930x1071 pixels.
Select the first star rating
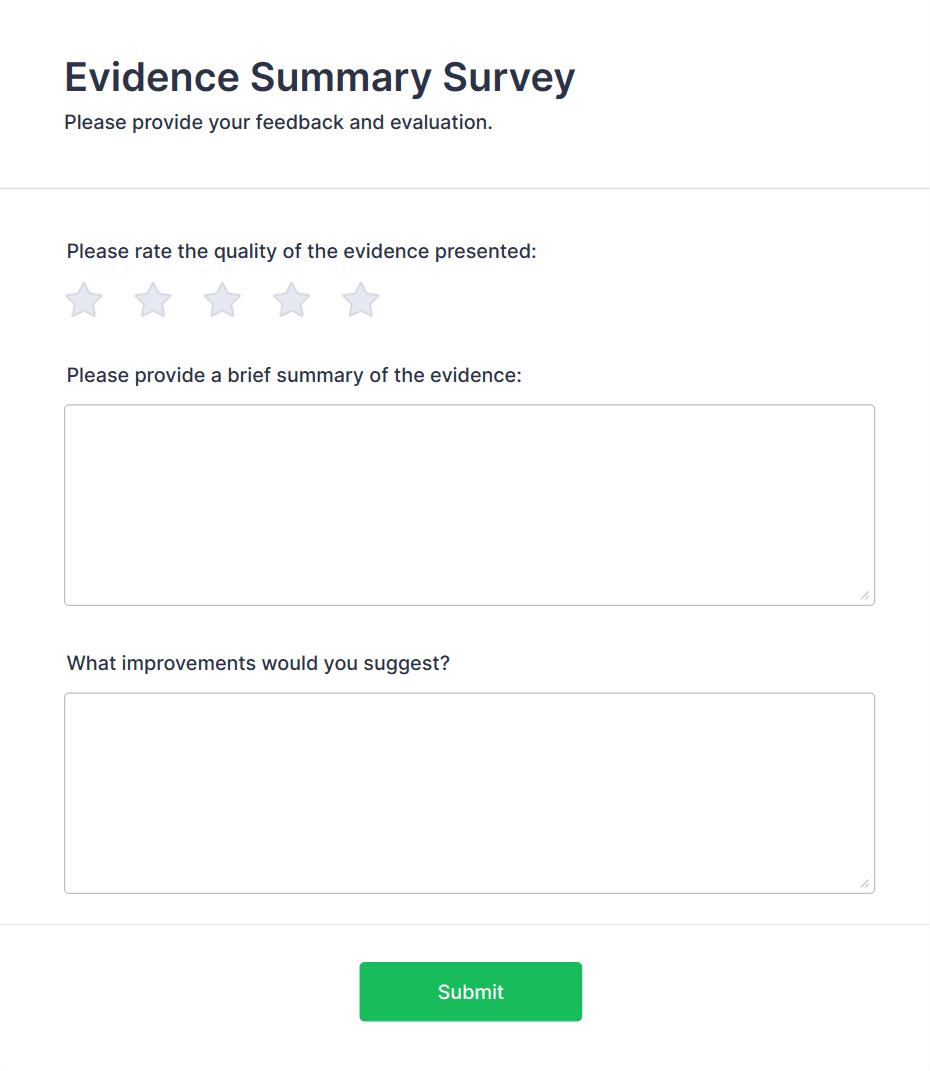[84, 300]
